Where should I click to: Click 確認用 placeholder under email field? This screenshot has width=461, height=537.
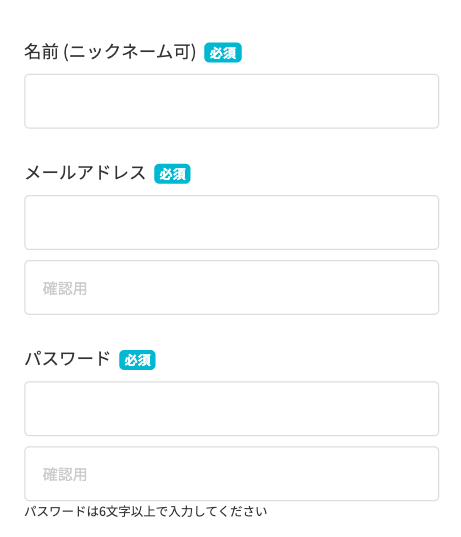(x=65, y=288)
